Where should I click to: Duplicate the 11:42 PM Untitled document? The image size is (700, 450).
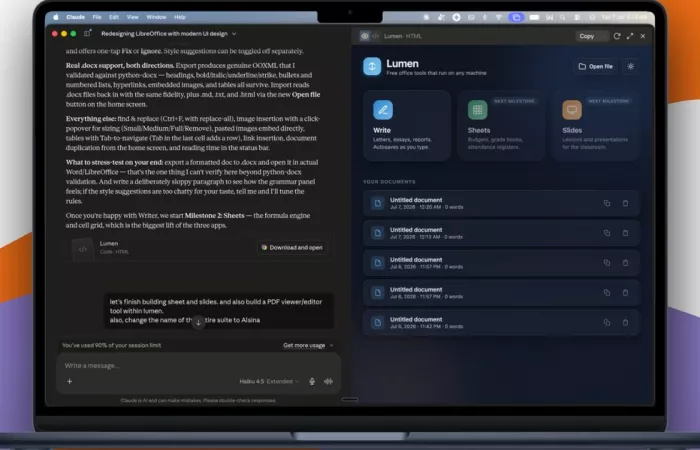click(x=607, y=322)
